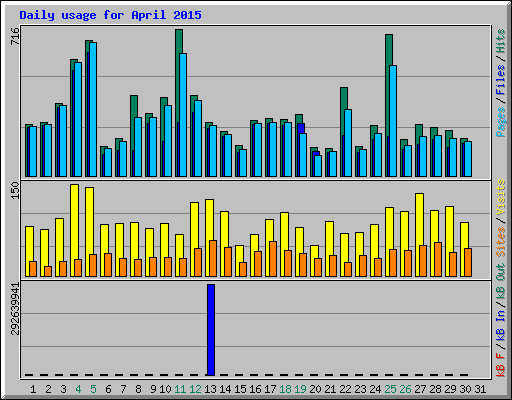512x400 pixels.
Task: Click the cyan pages bar for day 5
Action: 93,109
